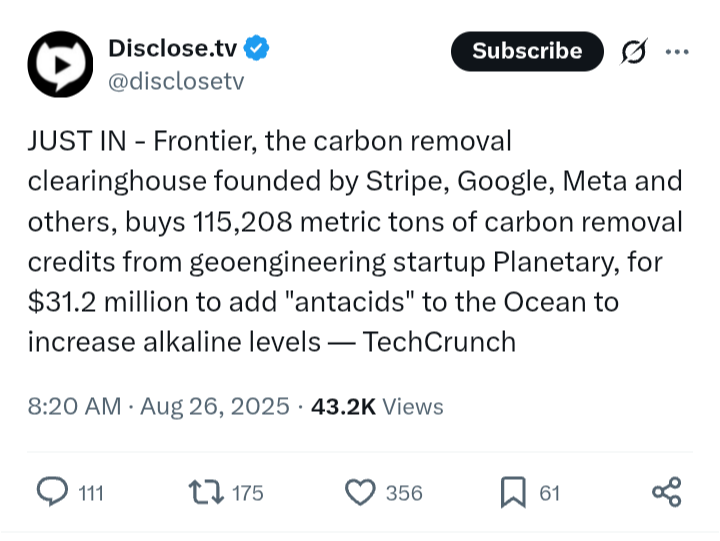Viewport: 720px width, 541px height.
Task: Click the tweet text about Frontier
Action: point(355,240)
